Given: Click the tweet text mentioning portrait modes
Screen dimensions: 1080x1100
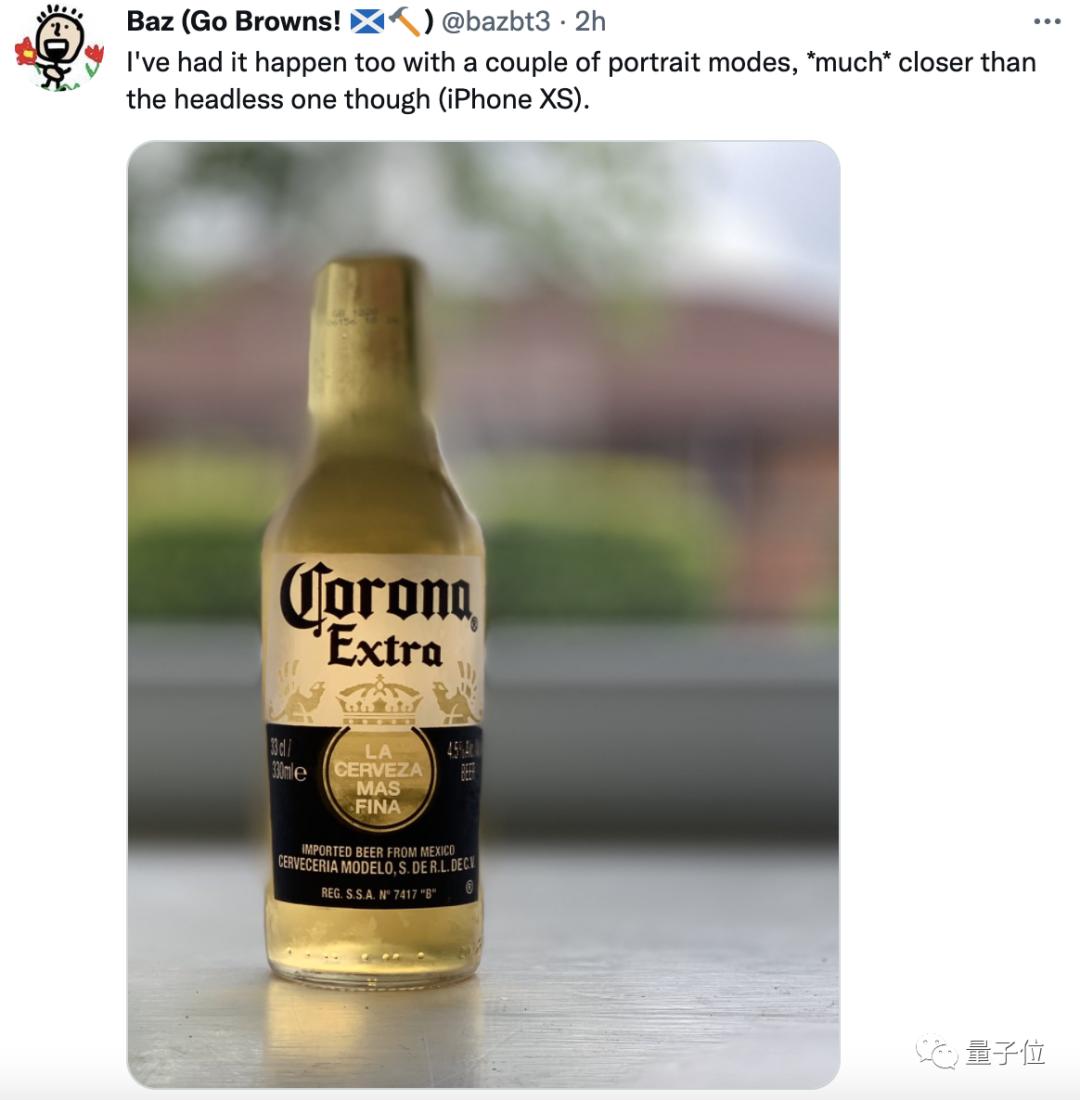Looking at the screenshot, I should [x=581, y=81].
